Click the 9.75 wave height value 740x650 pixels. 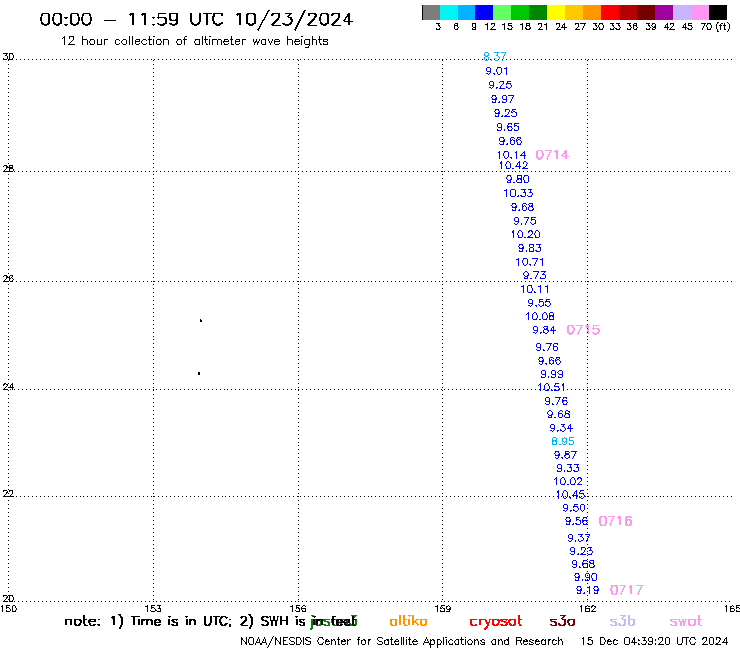[525, 221]
